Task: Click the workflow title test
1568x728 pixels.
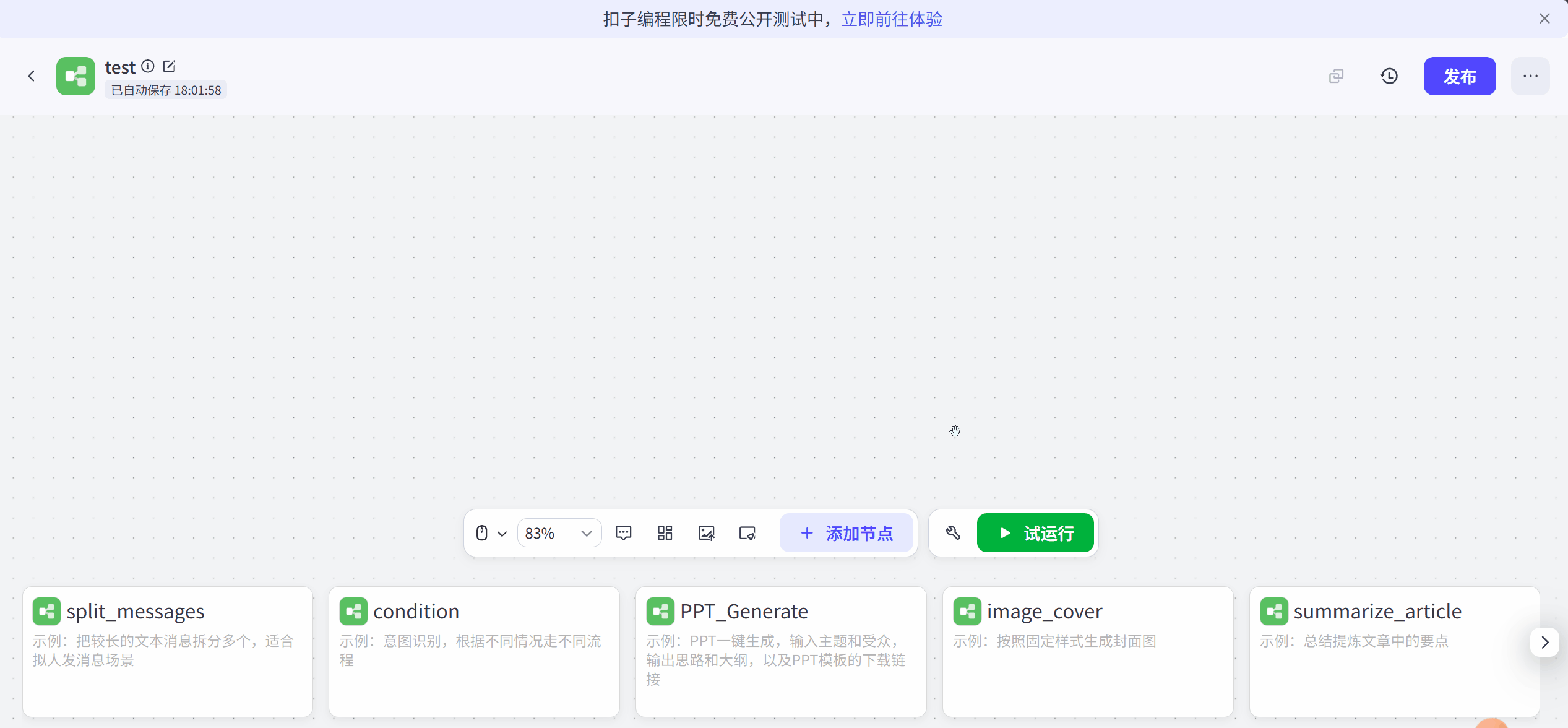Action: [x=120, y=67]
